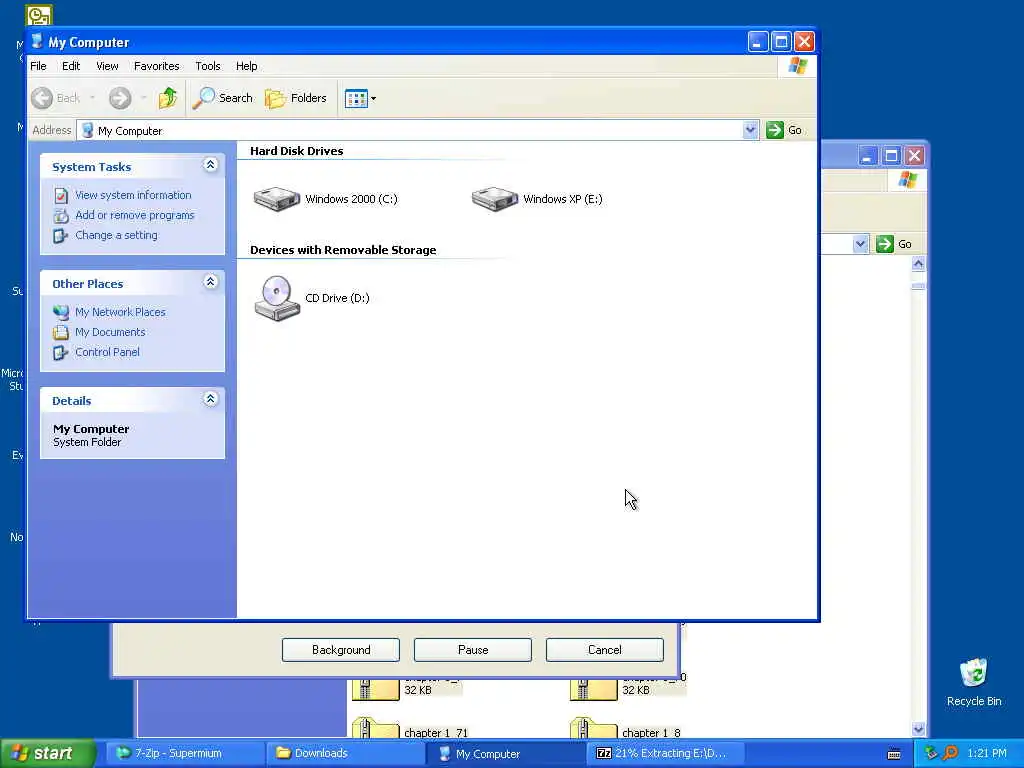Collapse the Other Places panel
This screenshot has height=768, width=1024.
(210, 281)
